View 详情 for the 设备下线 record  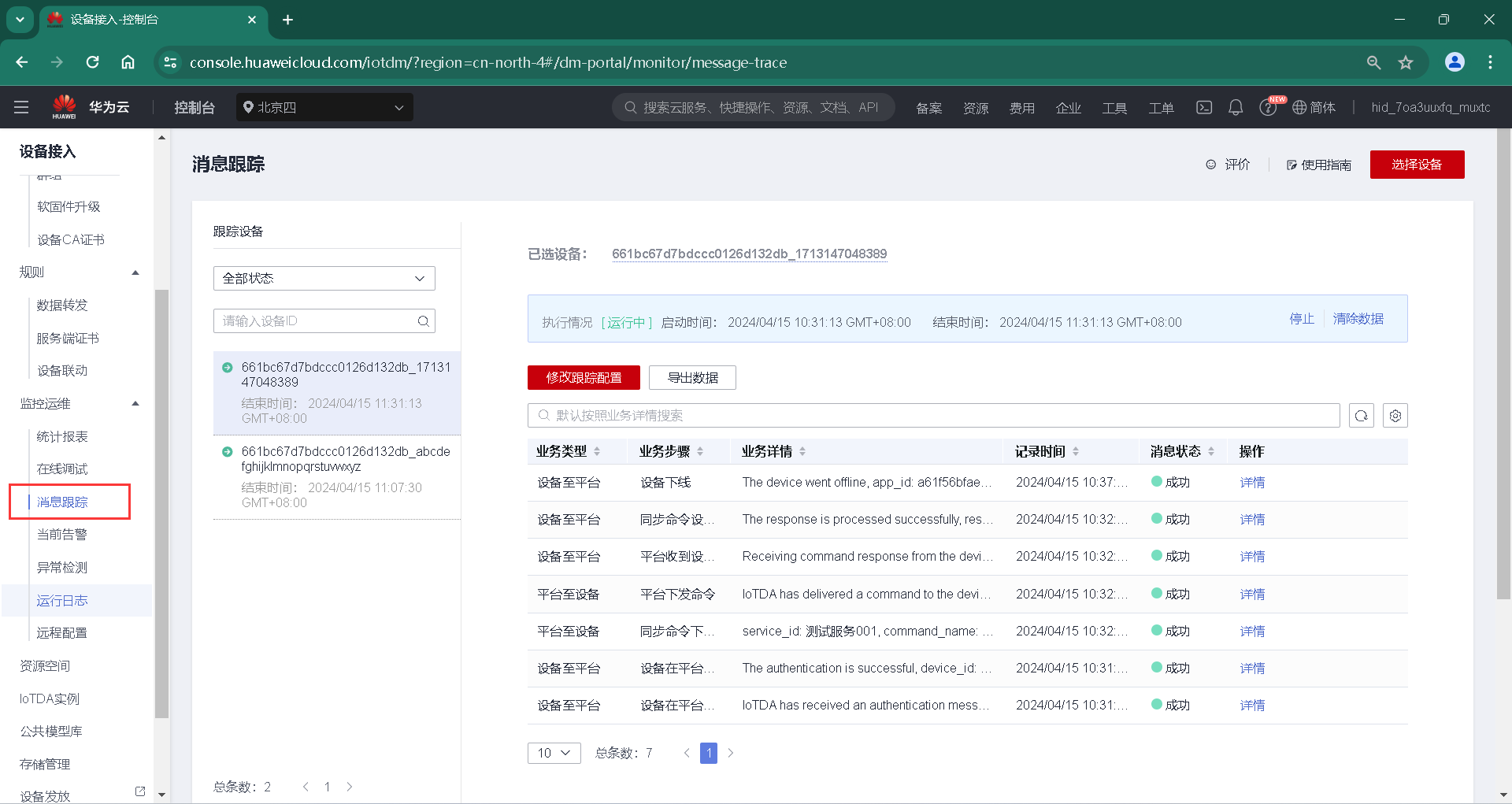point(1252,483)
